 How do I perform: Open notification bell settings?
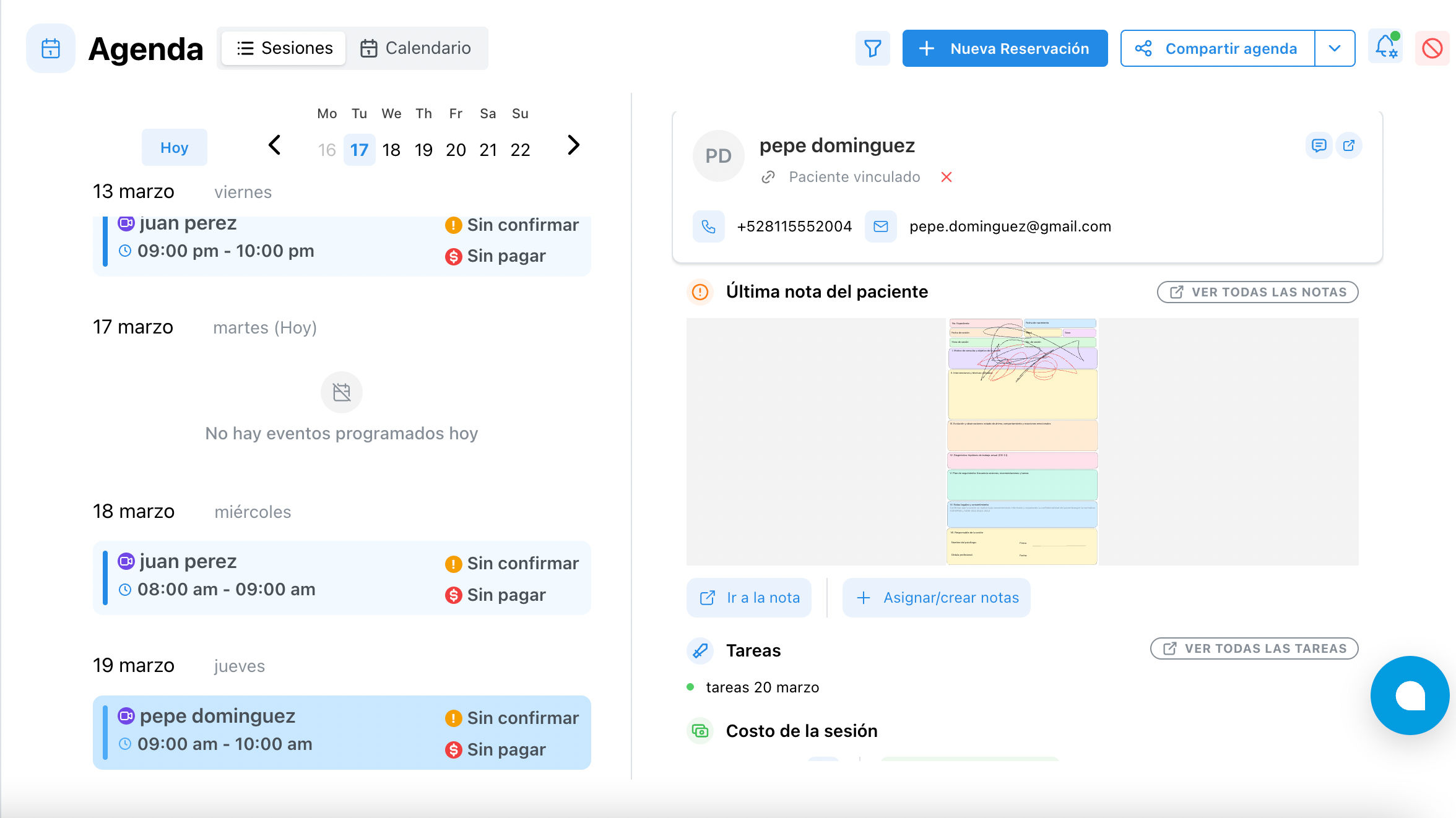click(1385, 48)
